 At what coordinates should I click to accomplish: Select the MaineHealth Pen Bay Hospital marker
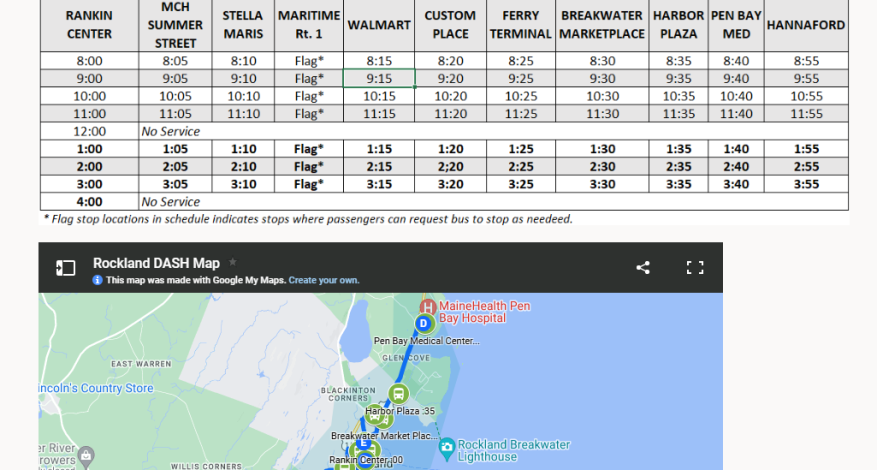click(428, 306)
